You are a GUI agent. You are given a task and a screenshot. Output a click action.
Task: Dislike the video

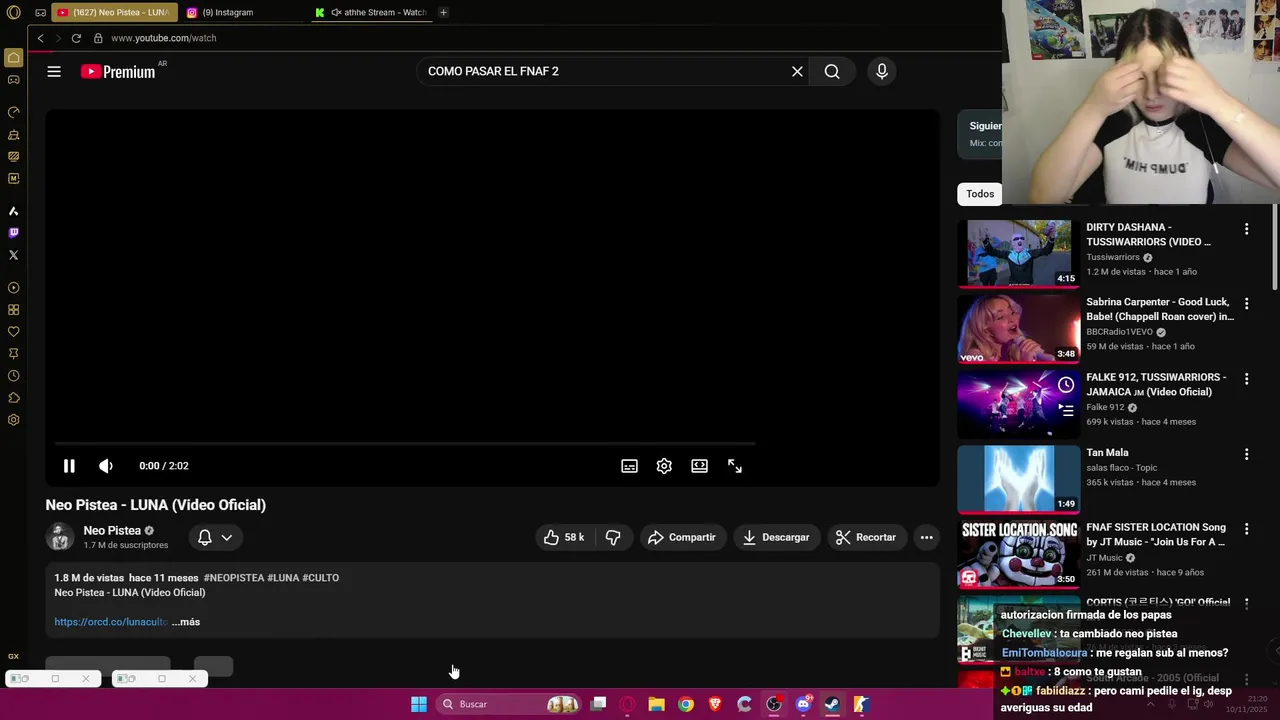pyautogui.click(x=613, y=537)
